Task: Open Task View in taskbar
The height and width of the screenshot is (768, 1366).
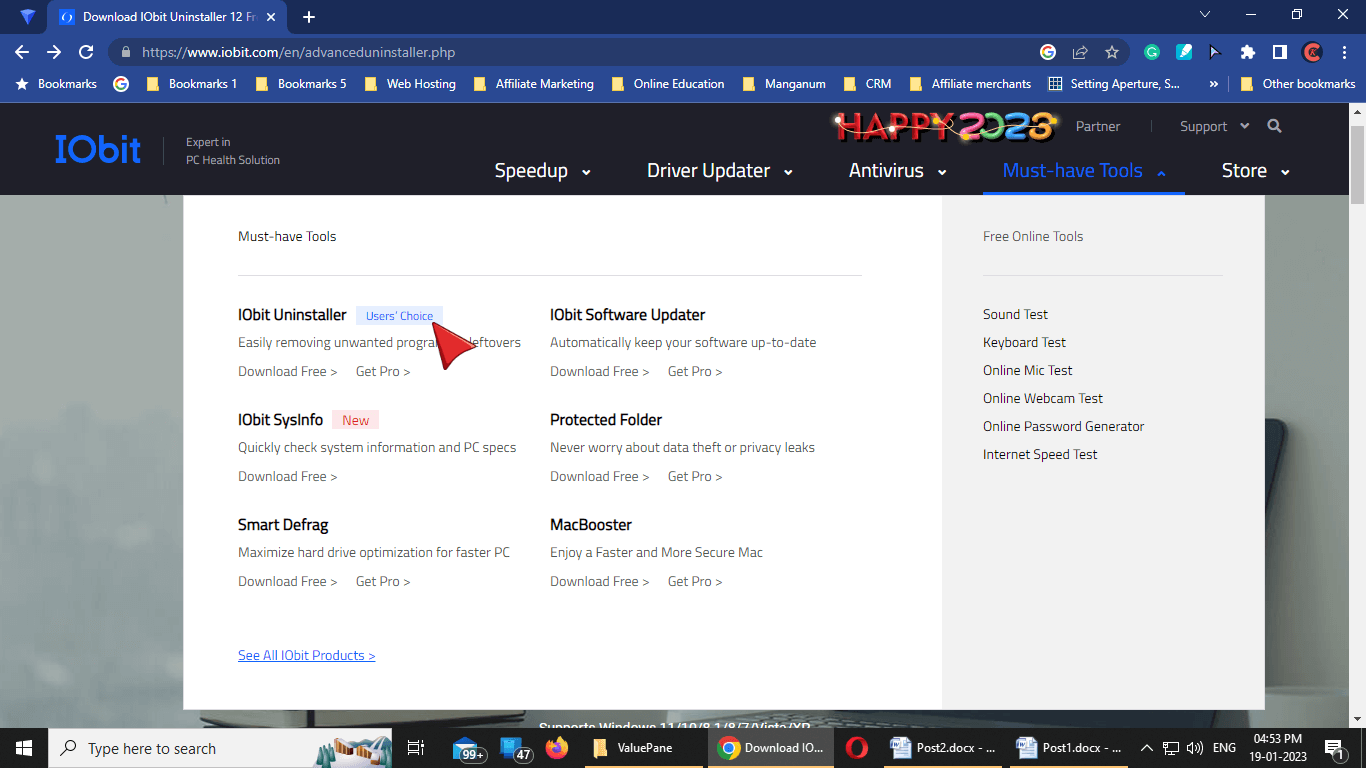Action: coord(416,748)
